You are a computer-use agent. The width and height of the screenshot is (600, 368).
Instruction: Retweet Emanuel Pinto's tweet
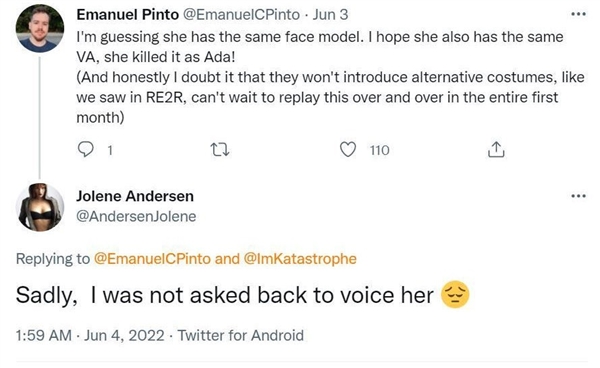(x=220, y=150)
